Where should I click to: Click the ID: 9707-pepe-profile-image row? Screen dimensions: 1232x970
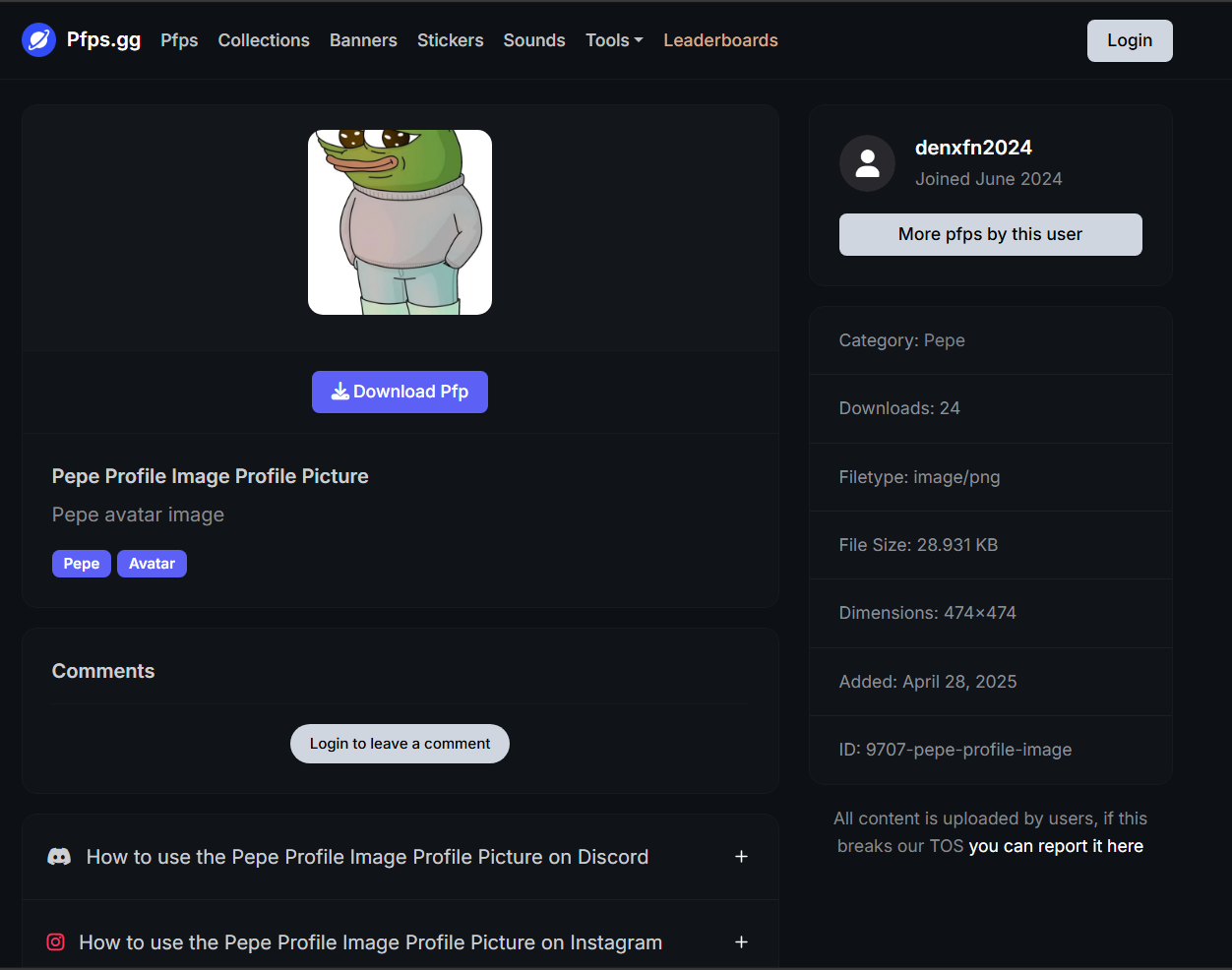coord(990,750)
